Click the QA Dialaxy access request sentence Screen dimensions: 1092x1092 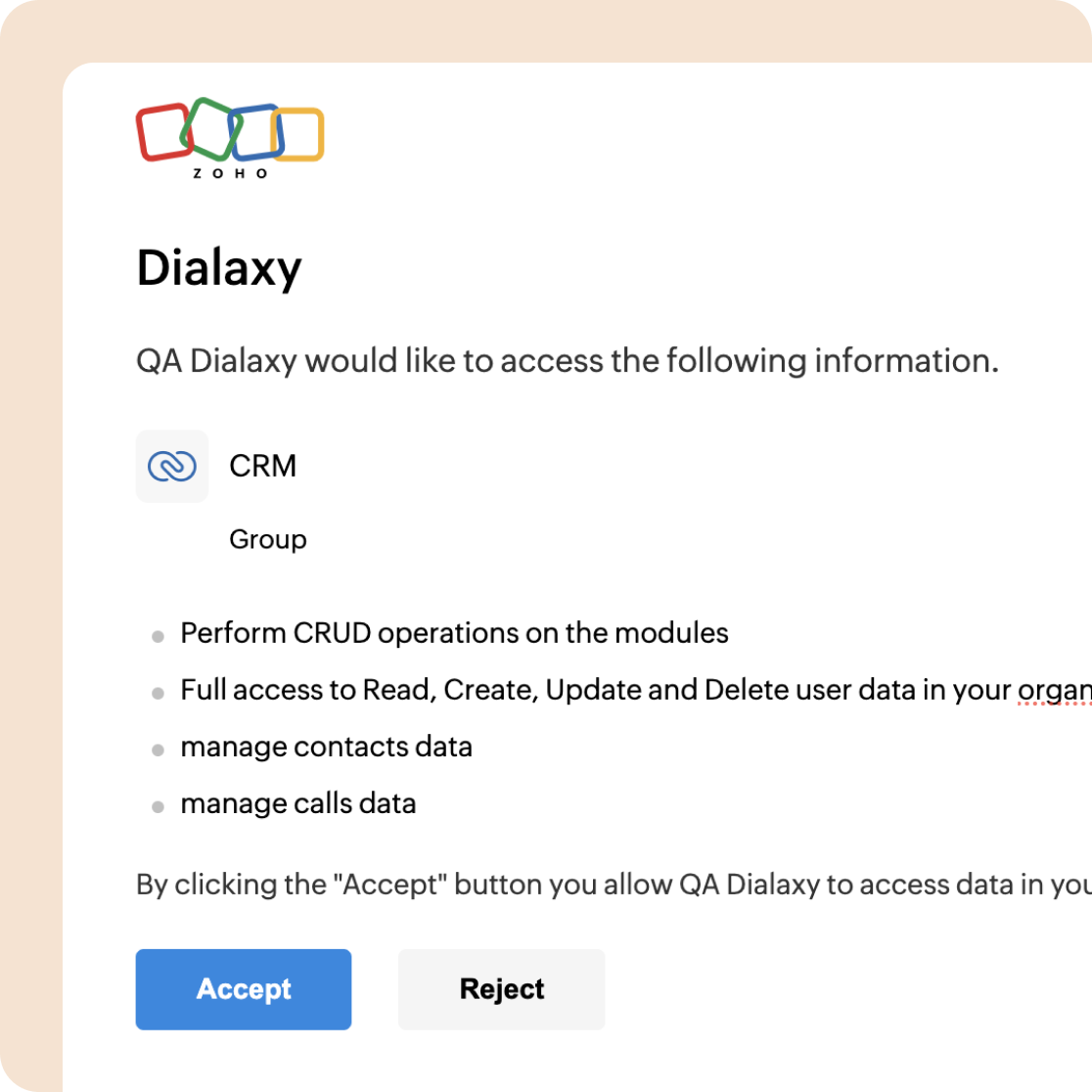[x=568, y=361]
